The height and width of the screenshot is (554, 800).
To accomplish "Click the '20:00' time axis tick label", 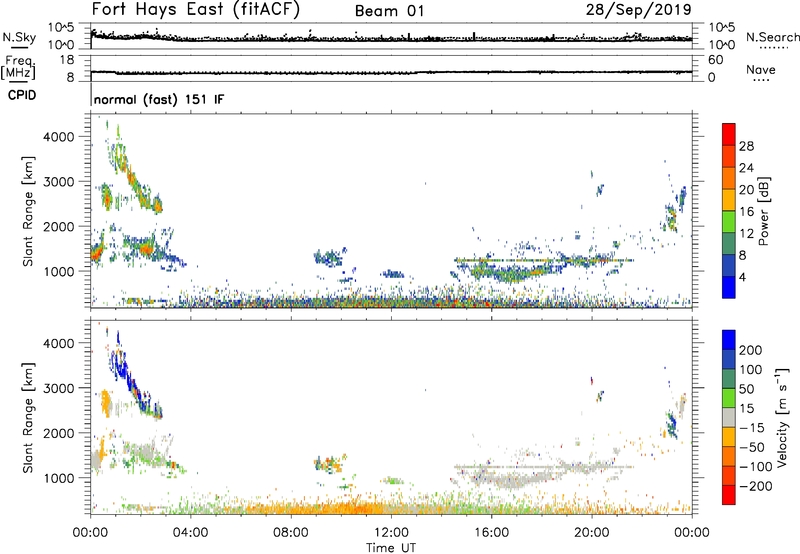I will pos(591,533).
